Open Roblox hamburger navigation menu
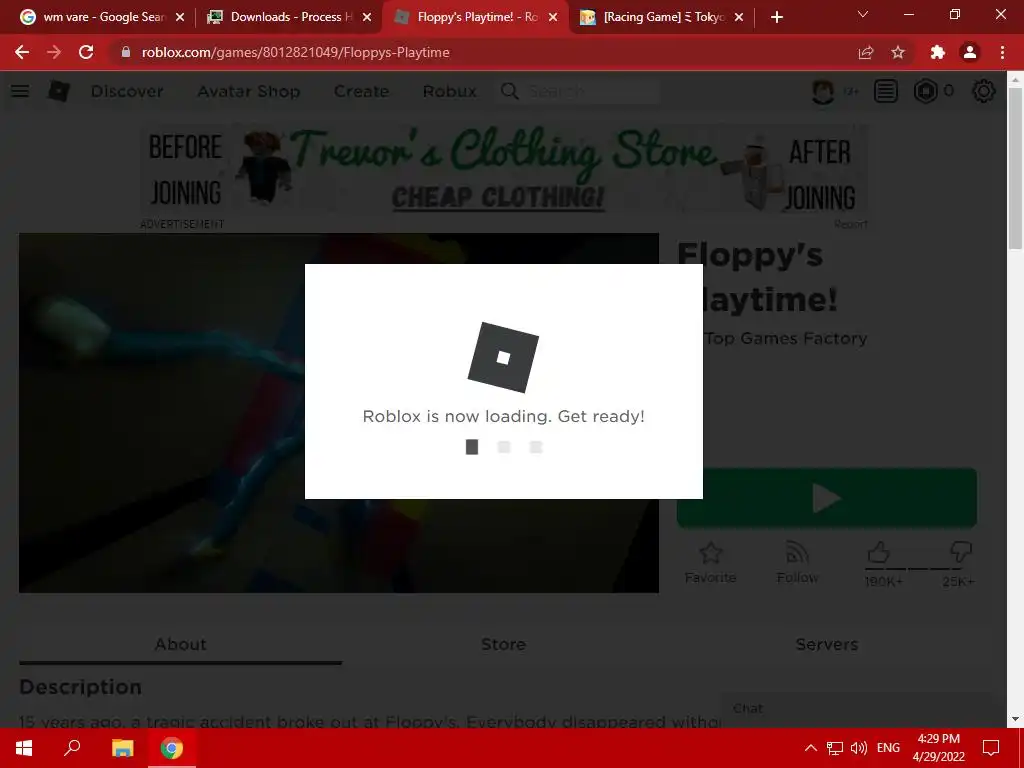The image size is (1024, 768). click(x=20, y=91)
